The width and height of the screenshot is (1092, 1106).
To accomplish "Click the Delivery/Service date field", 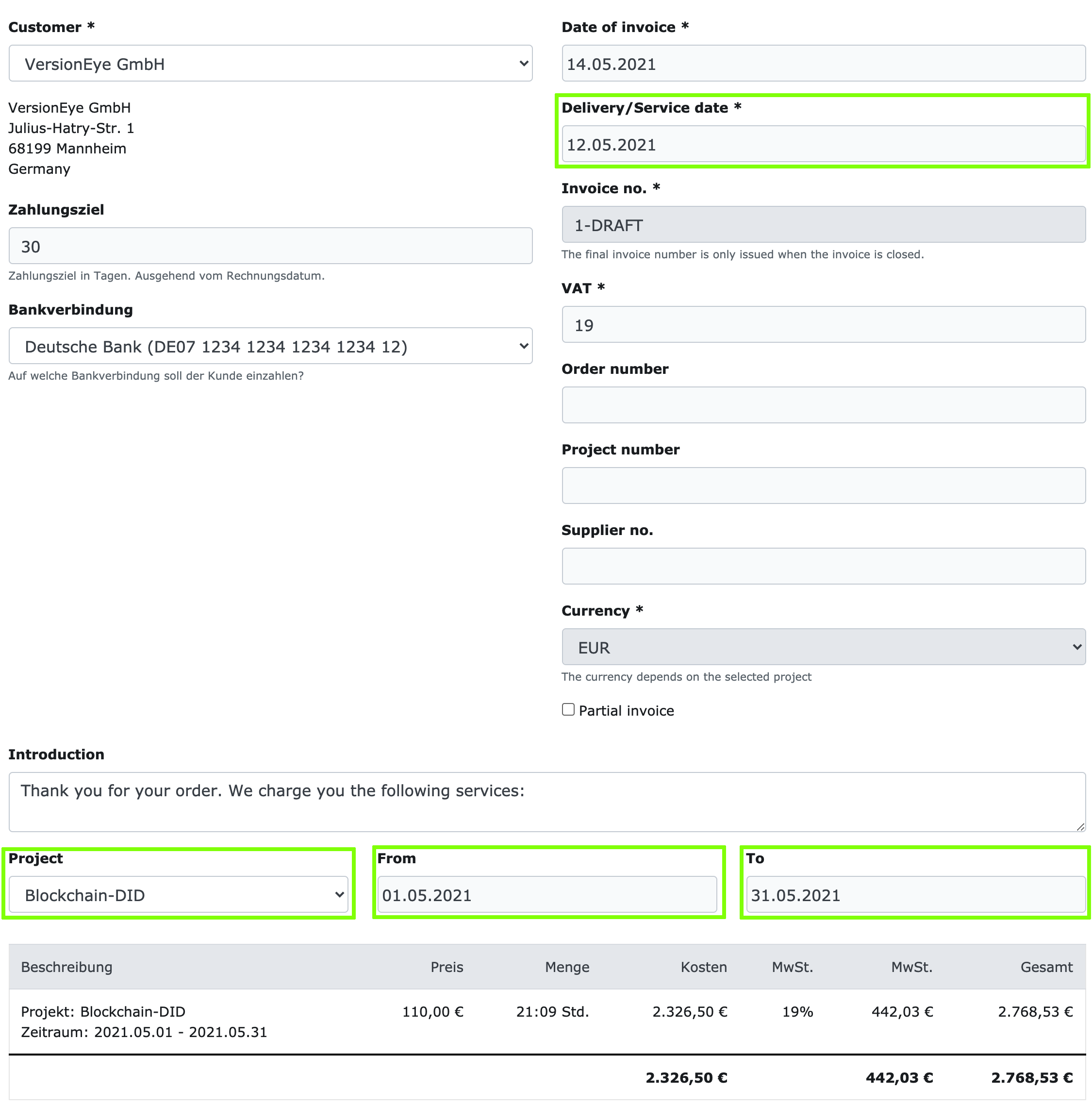I will coord(823,144).
